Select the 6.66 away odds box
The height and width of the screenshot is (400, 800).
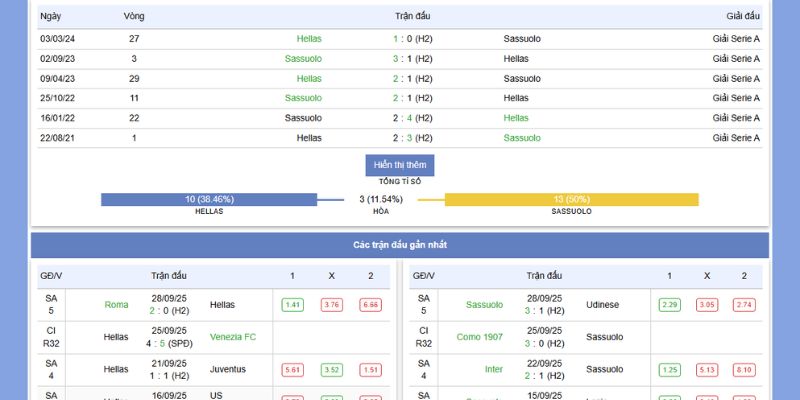[370, 305]
